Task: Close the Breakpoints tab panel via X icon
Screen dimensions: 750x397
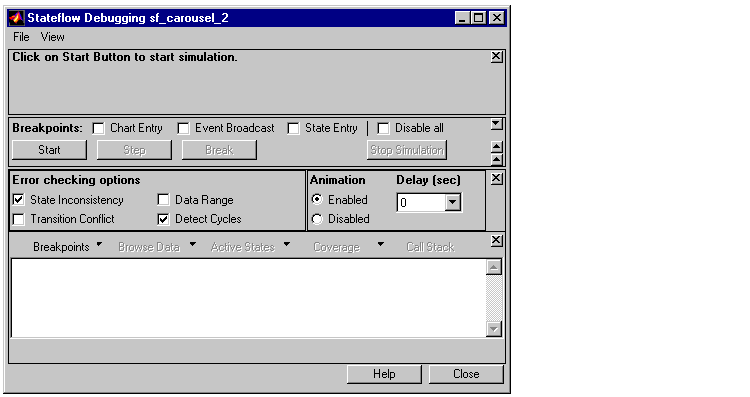Action: (496, 240)
